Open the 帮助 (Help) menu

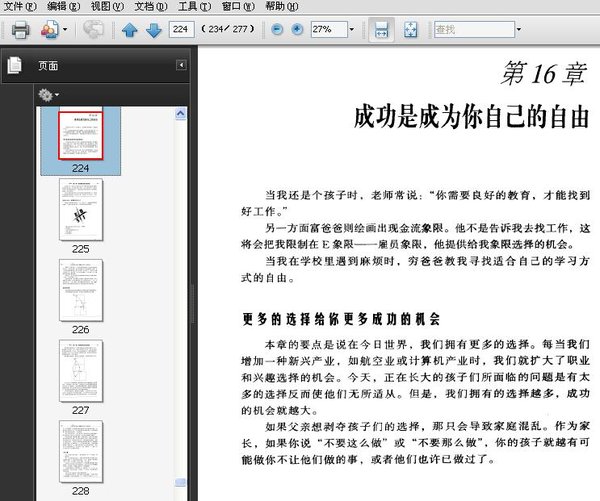pos(282,6)
